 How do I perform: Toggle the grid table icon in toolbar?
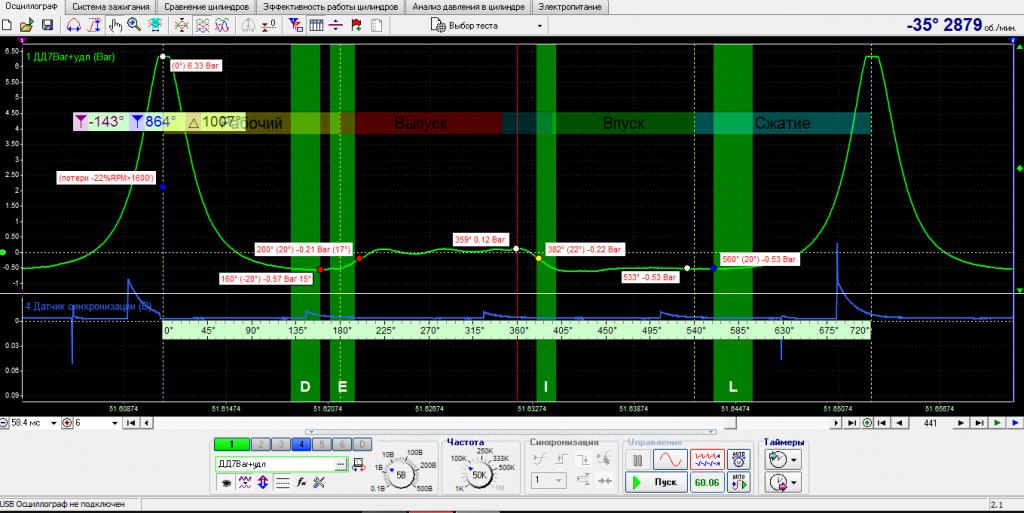[x=316, y=25]
